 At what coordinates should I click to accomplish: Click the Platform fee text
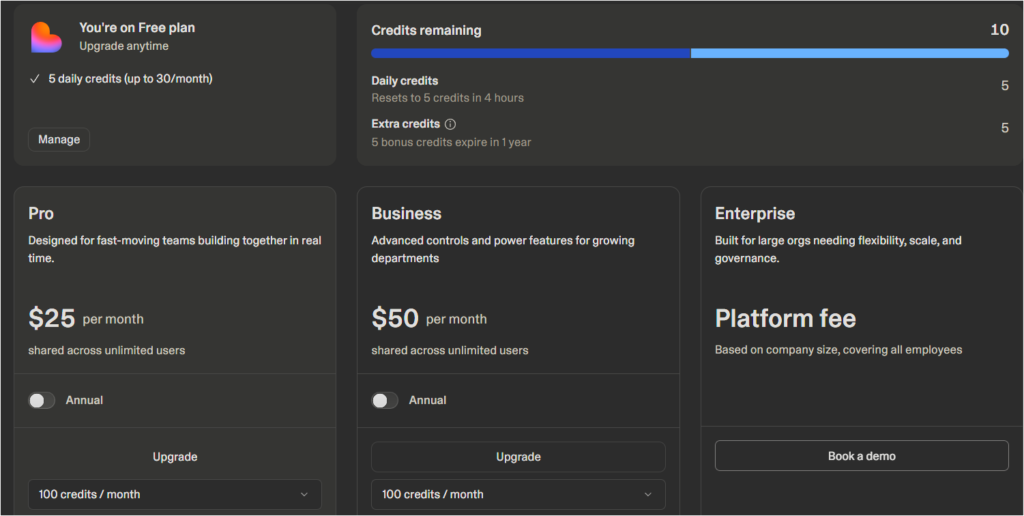pyautogui.click(x=785, y=319)
